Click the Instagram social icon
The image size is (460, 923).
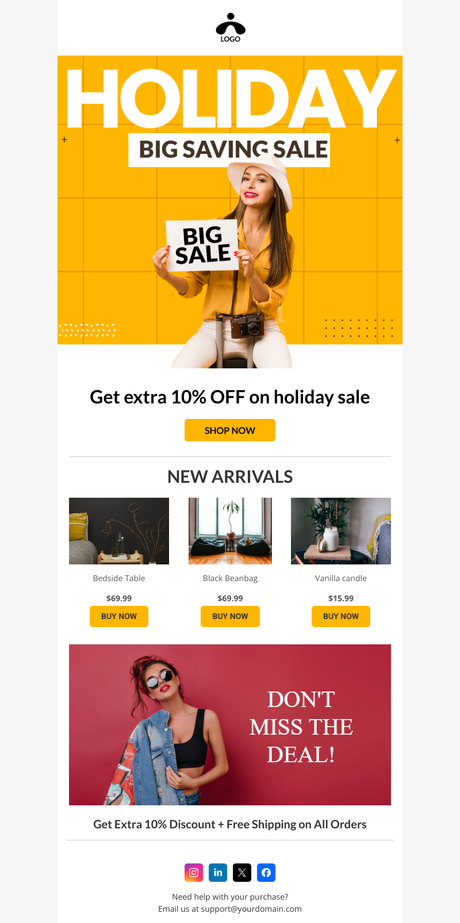click(194, 872)
